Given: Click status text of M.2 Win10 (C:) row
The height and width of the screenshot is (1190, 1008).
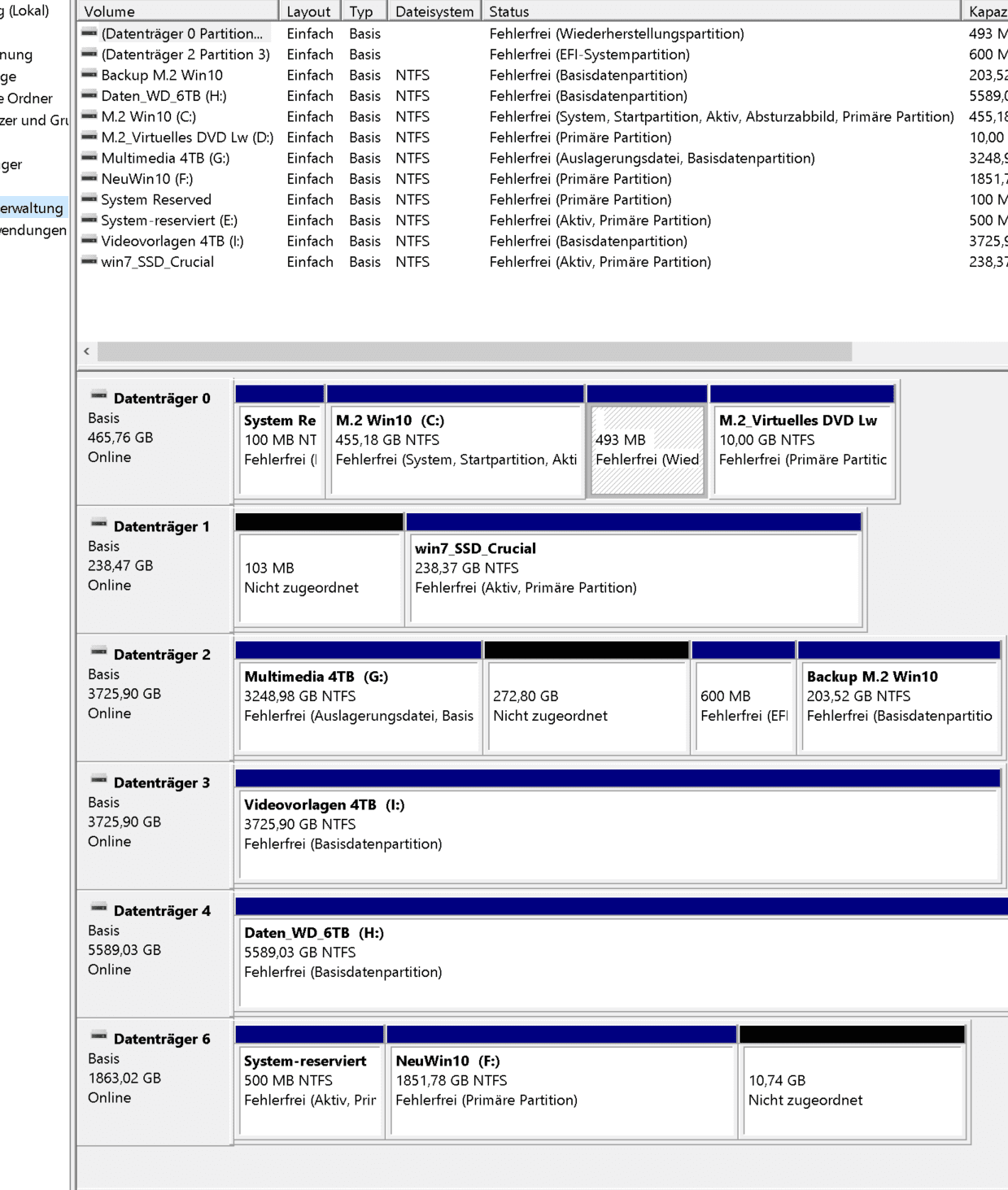Looking at the screenshot, I should click(x=722, y=116).
